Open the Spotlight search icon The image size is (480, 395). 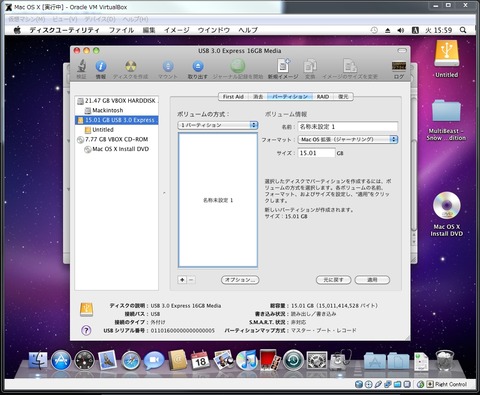[463, 30]
